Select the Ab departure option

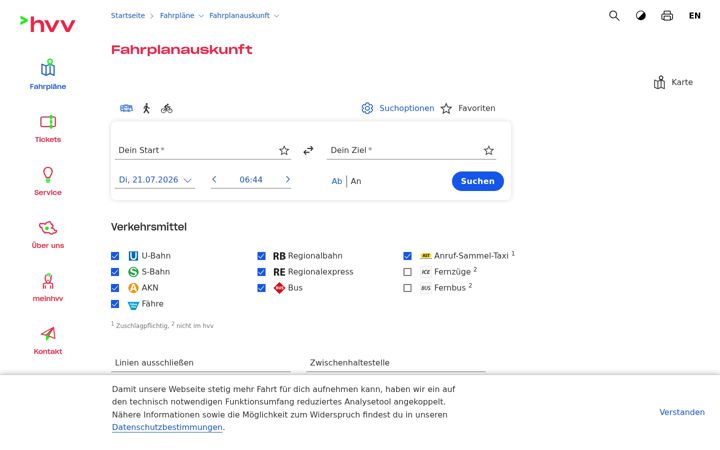click(337, 181)
